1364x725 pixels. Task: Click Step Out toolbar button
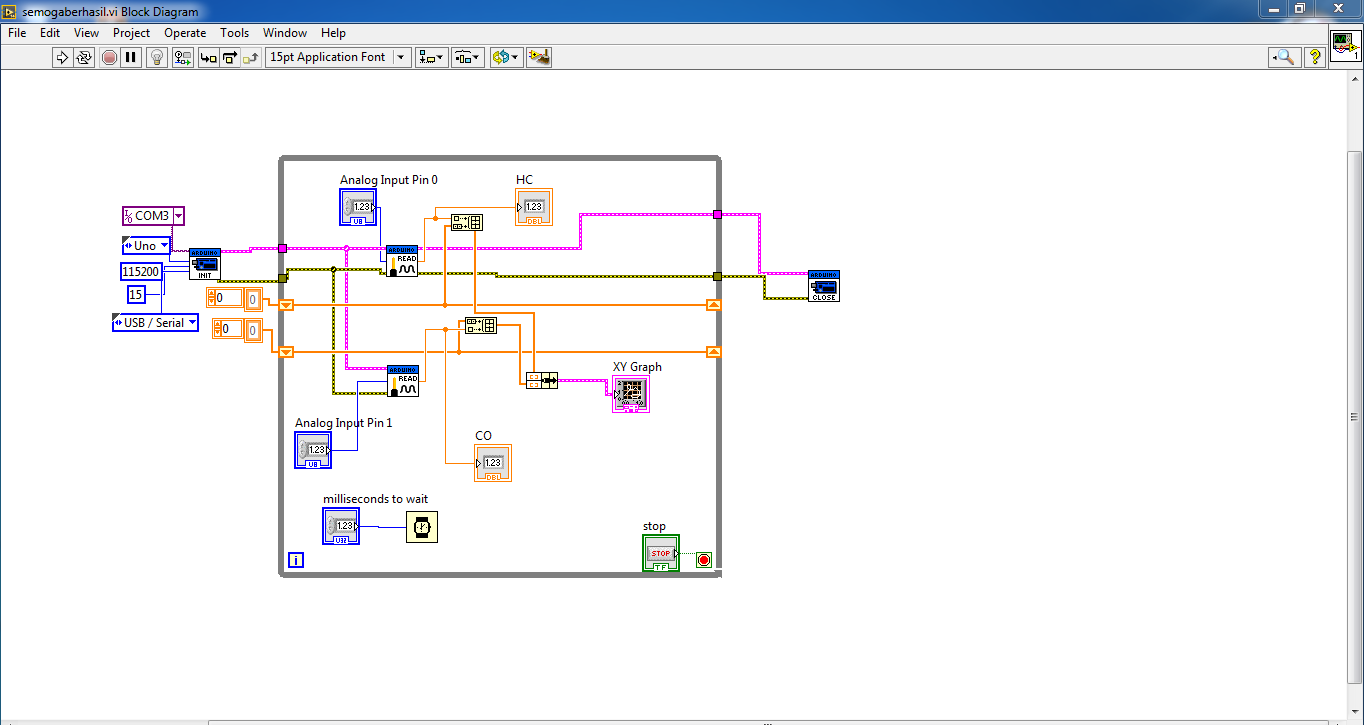[252, 57]
